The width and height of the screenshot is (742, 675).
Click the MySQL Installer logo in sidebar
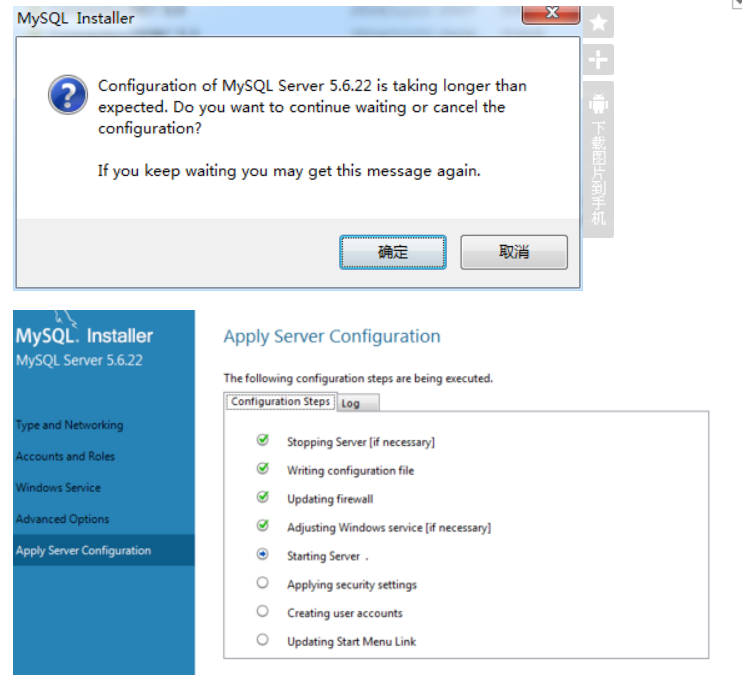coord(84,330)
